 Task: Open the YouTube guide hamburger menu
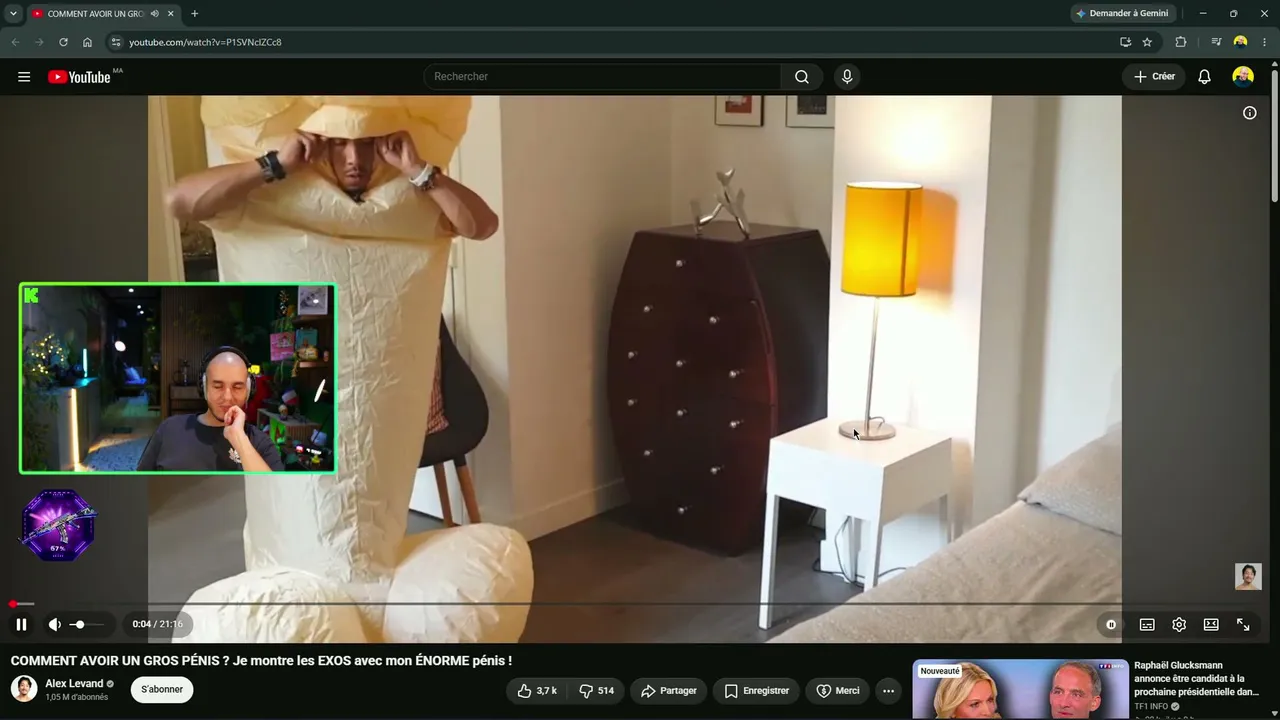pyautogui.click(x=24, y=77)
